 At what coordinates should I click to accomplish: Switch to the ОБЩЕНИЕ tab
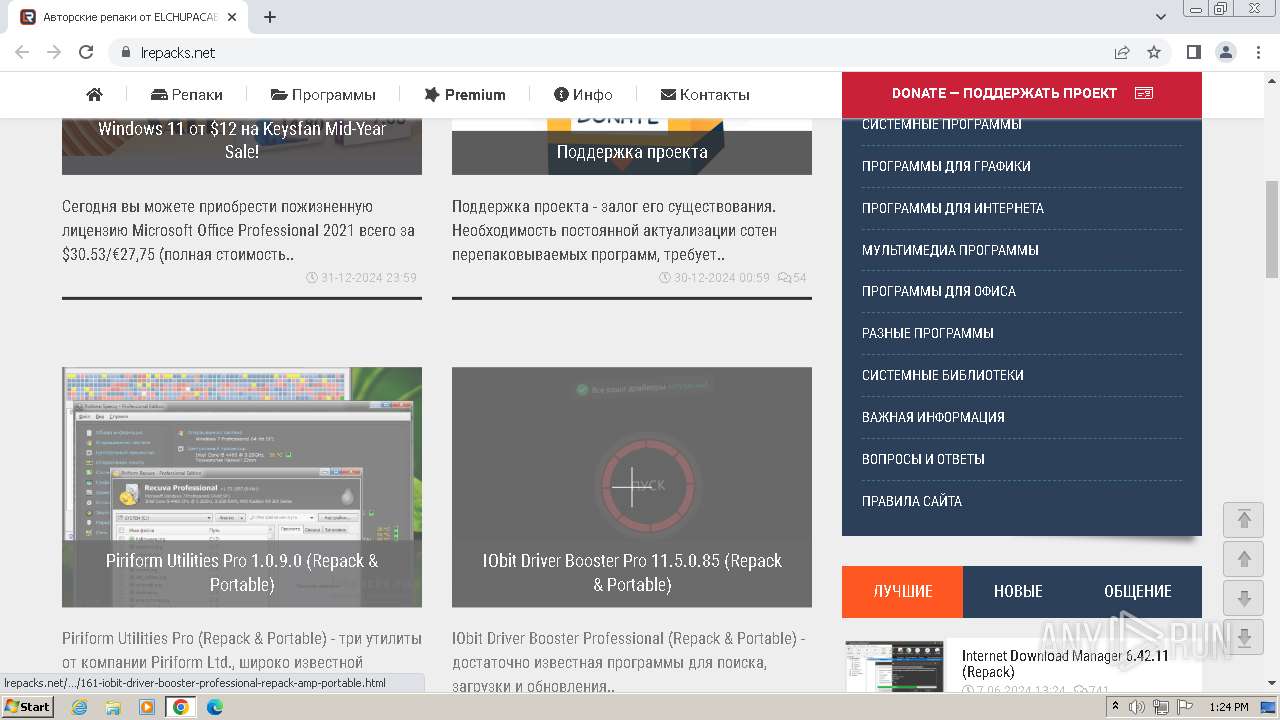coord(1138,591)
